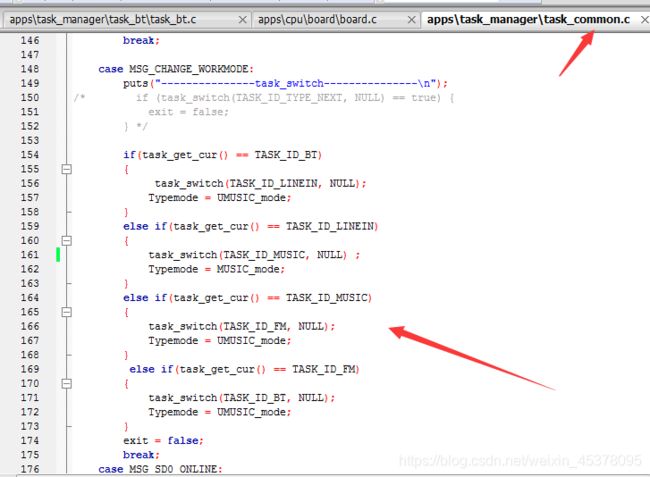
Task: Click the green change marker beside line 161
Action: [x=58, y=254]
